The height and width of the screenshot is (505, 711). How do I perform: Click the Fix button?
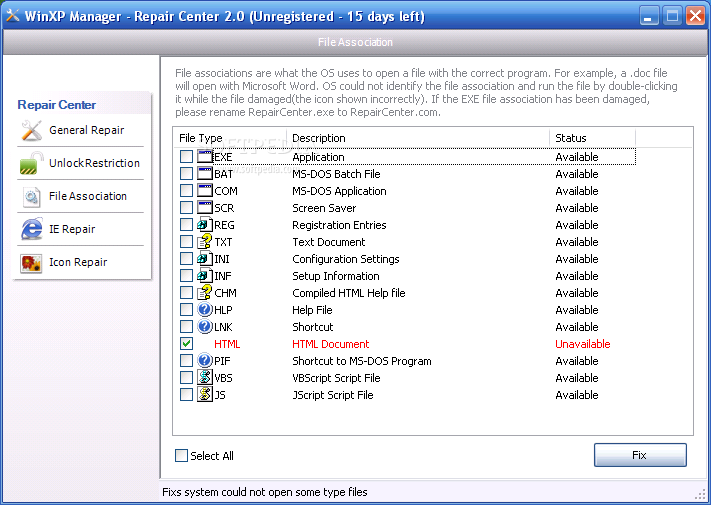coord(640,455)
